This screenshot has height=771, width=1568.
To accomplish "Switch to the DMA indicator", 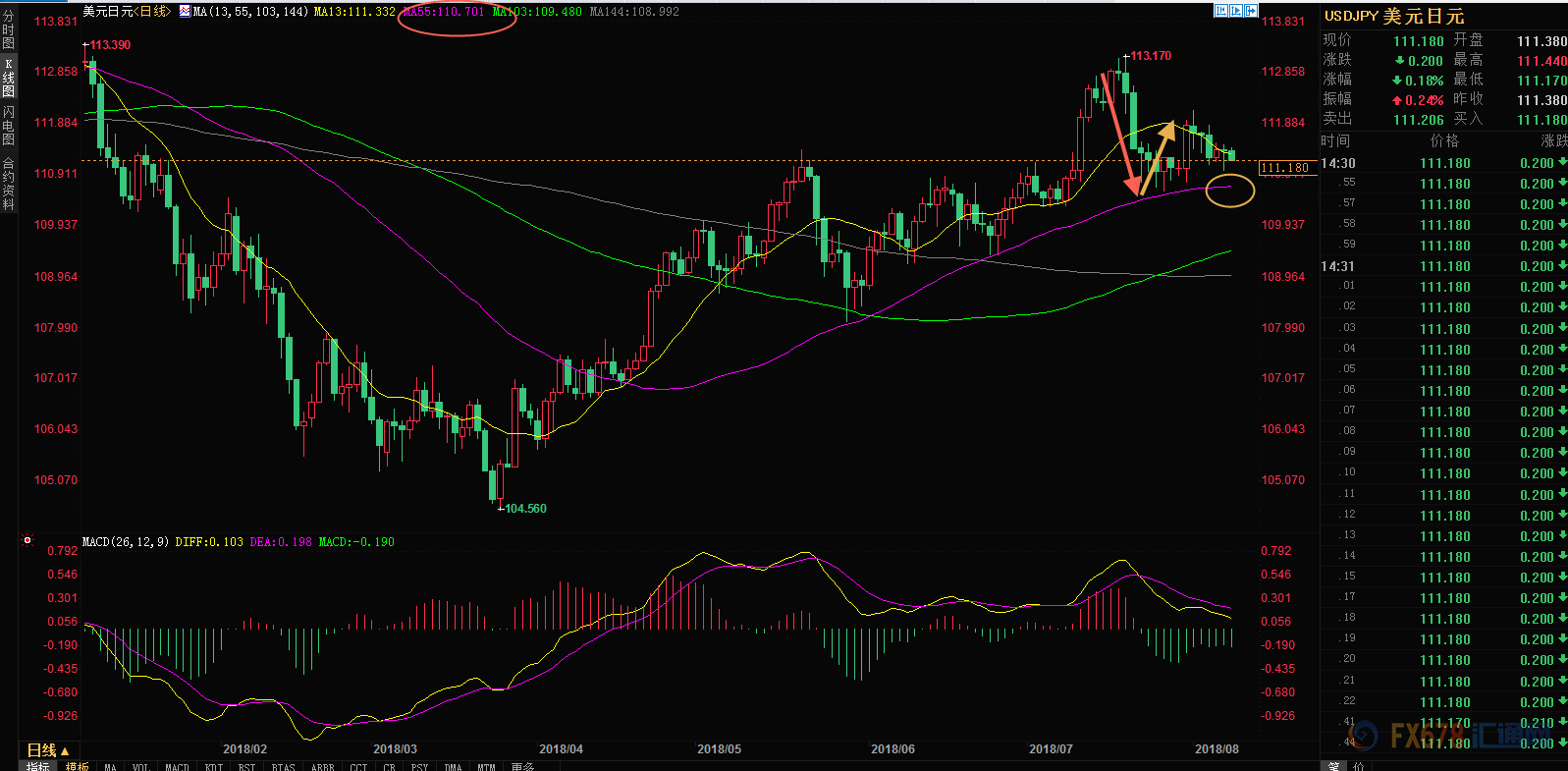I will (x=453, y=766).
